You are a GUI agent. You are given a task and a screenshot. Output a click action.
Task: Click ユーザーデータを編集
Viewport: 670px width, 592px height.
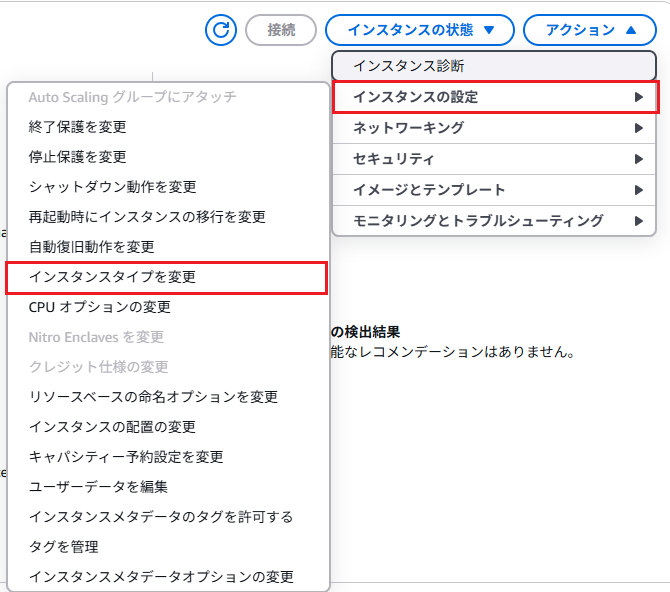point(98,487)
